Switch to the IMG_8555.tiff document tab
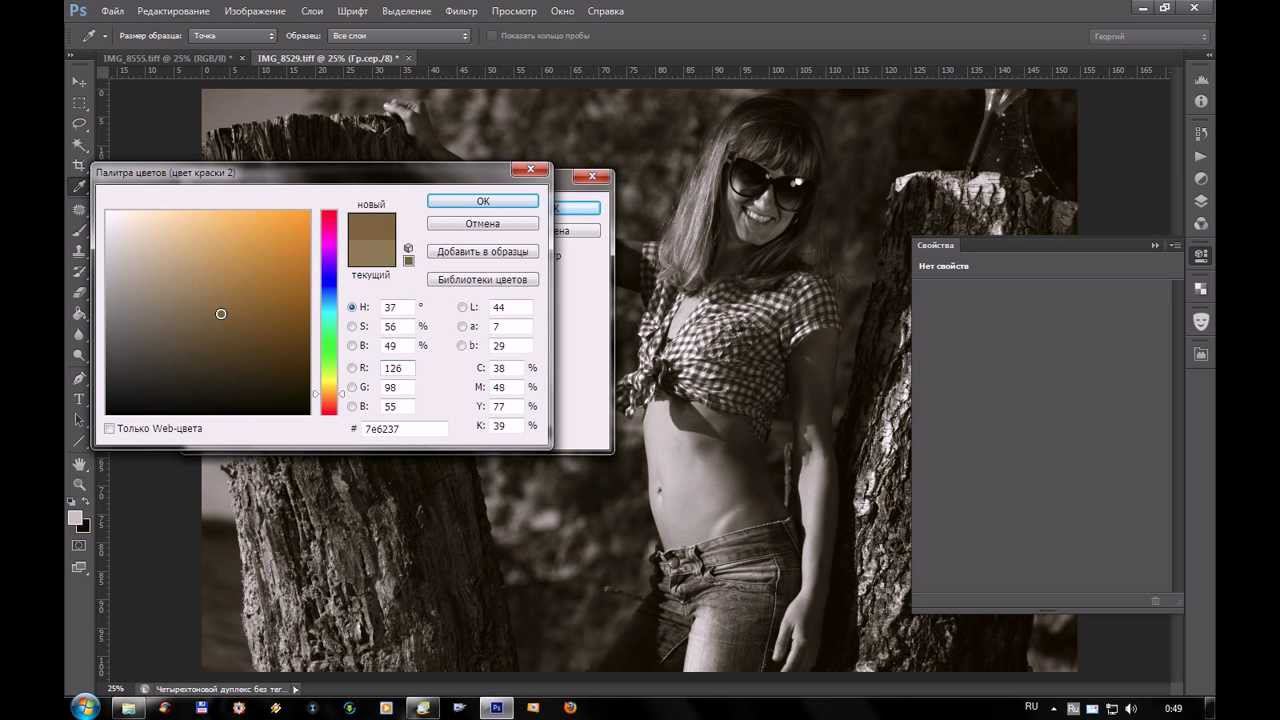The height and width of the screenshot is (720, 1280). (x=166, y=59)
